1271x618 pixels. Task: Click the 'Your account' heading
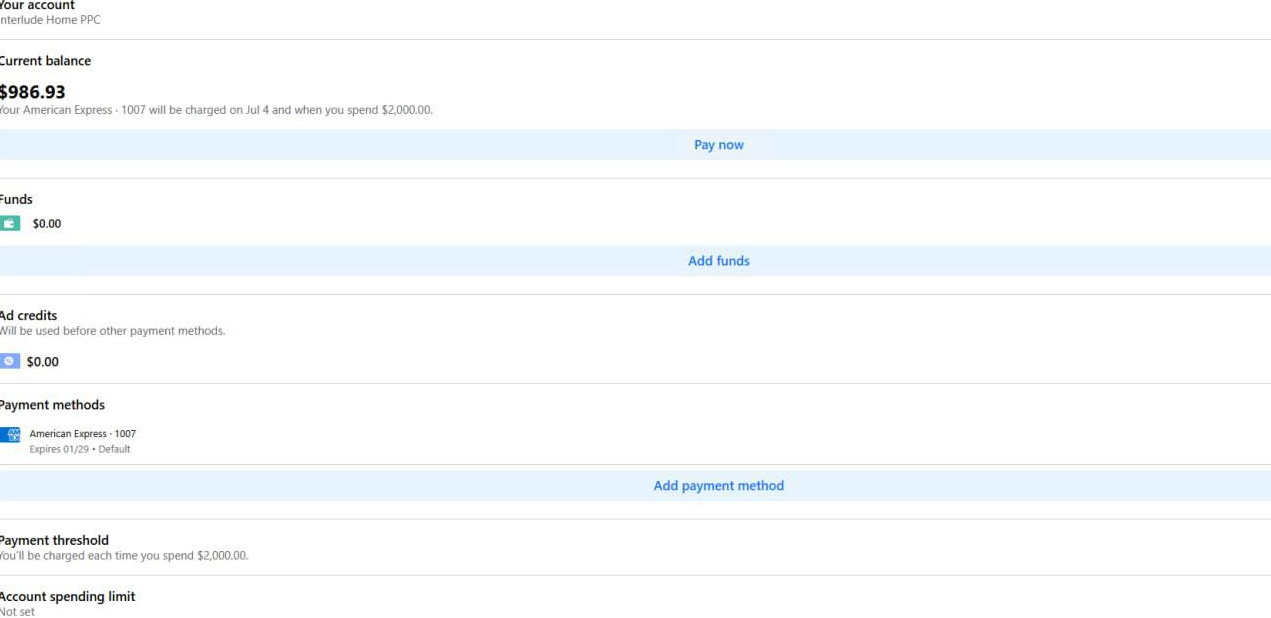click(37, 6)
